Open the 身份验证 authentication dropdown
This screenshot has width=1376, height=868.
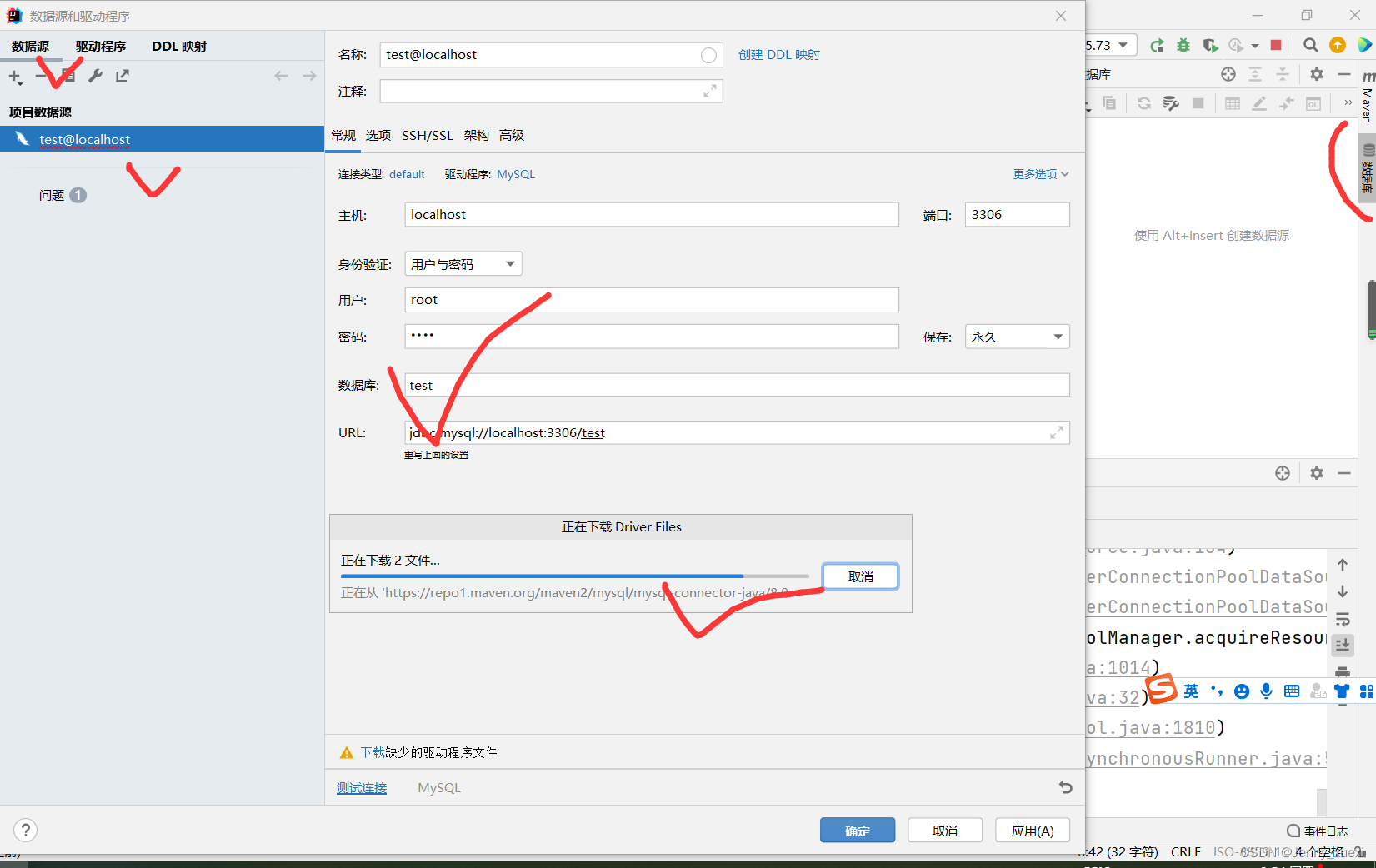[463, 264]
